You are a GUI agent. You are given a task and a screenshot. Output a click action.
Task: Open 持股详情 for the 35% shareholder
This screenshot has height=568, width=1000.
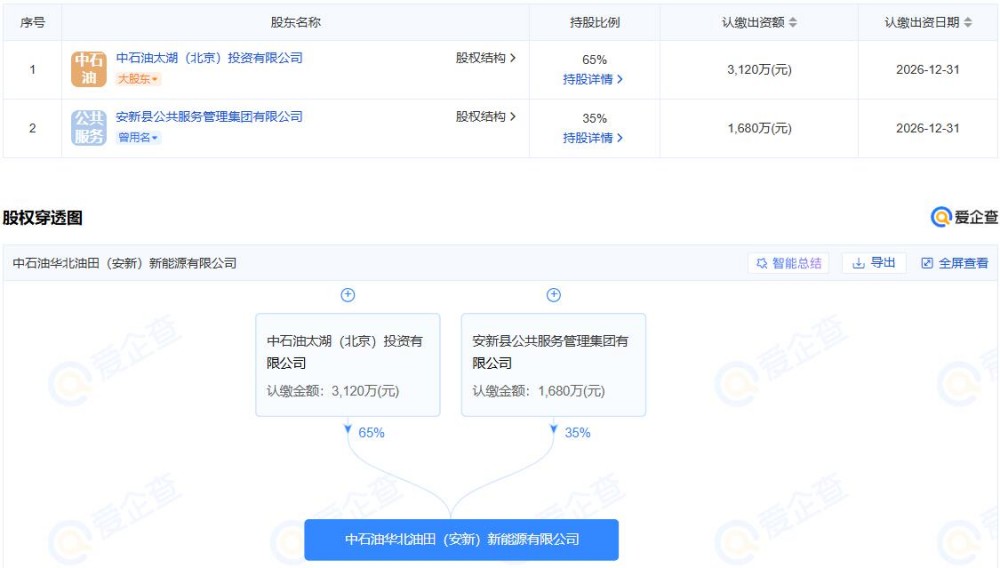[593, 137]
